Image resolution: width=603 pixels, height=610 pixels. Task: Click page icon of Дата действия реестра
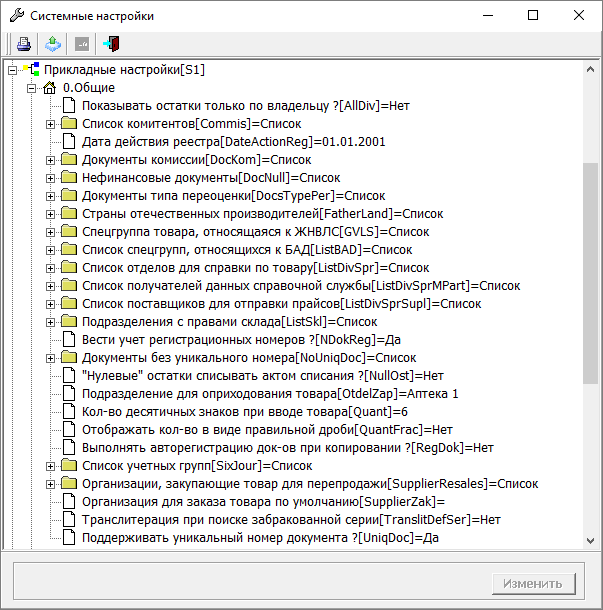click(69, 142)
